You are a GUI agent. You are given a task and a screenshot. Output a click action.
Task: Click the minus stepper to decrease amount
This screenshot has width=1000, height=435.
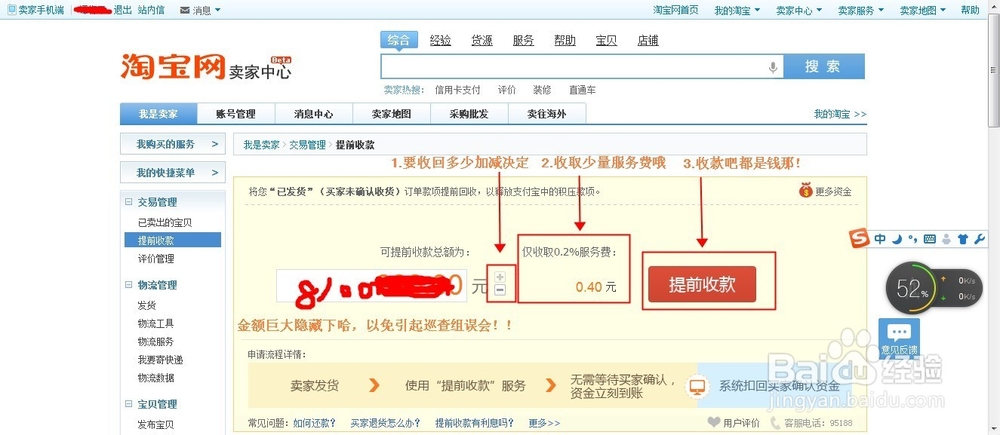[500, 290]
